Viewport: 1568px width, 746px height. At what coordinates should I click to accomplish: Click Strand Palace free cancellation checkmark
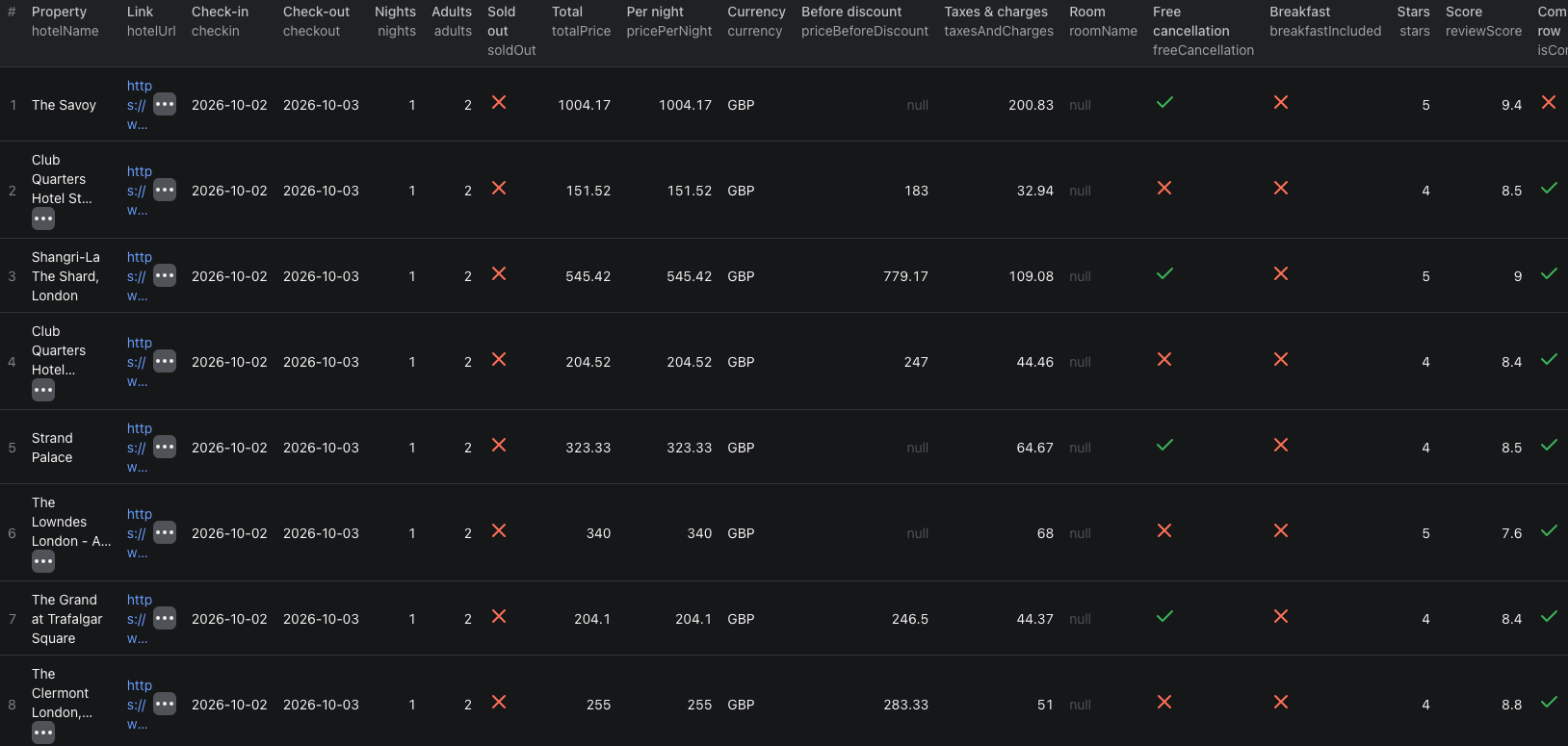click(x=1164, y=445)
